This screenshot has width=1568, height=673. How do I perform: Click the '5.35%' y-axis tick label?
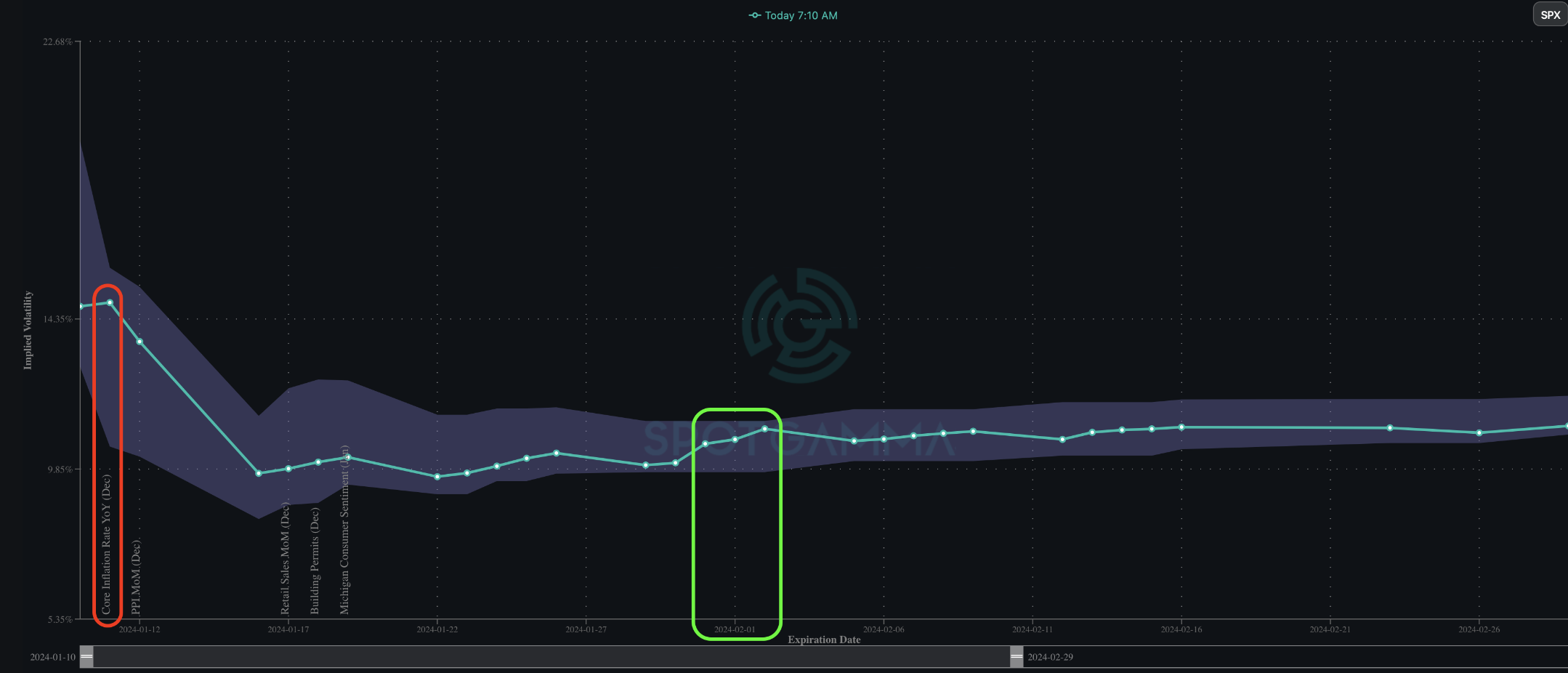pos(60,619)
